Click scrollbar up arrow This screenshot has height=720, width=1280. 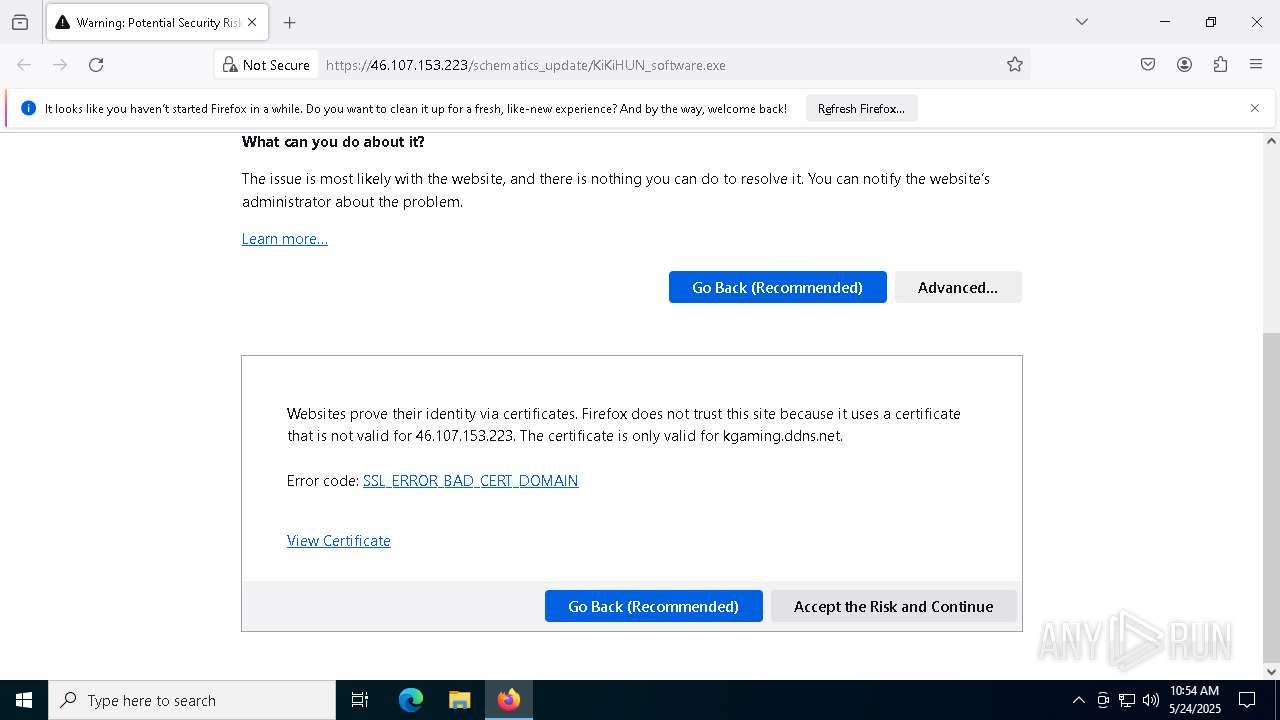1271,141
